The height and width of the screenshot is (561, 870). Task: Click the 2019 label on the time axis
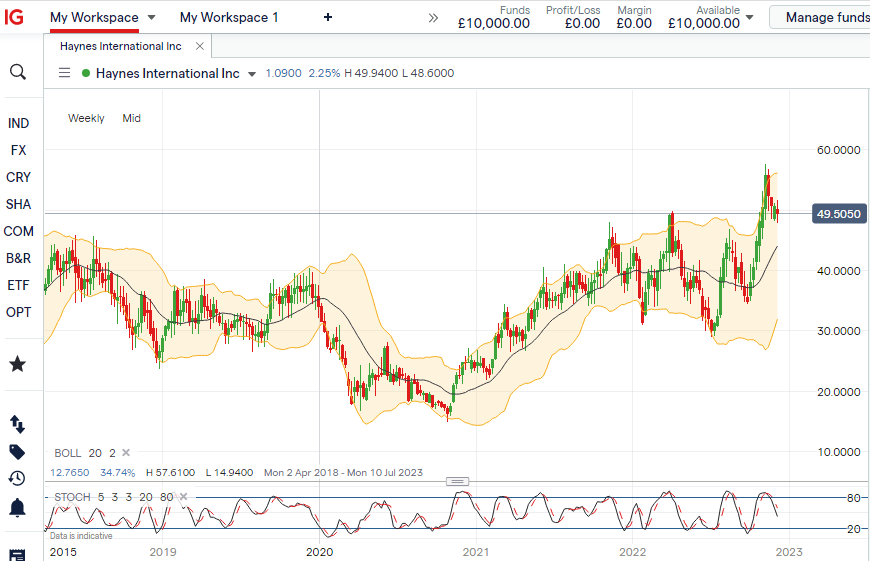click(163, 552)
